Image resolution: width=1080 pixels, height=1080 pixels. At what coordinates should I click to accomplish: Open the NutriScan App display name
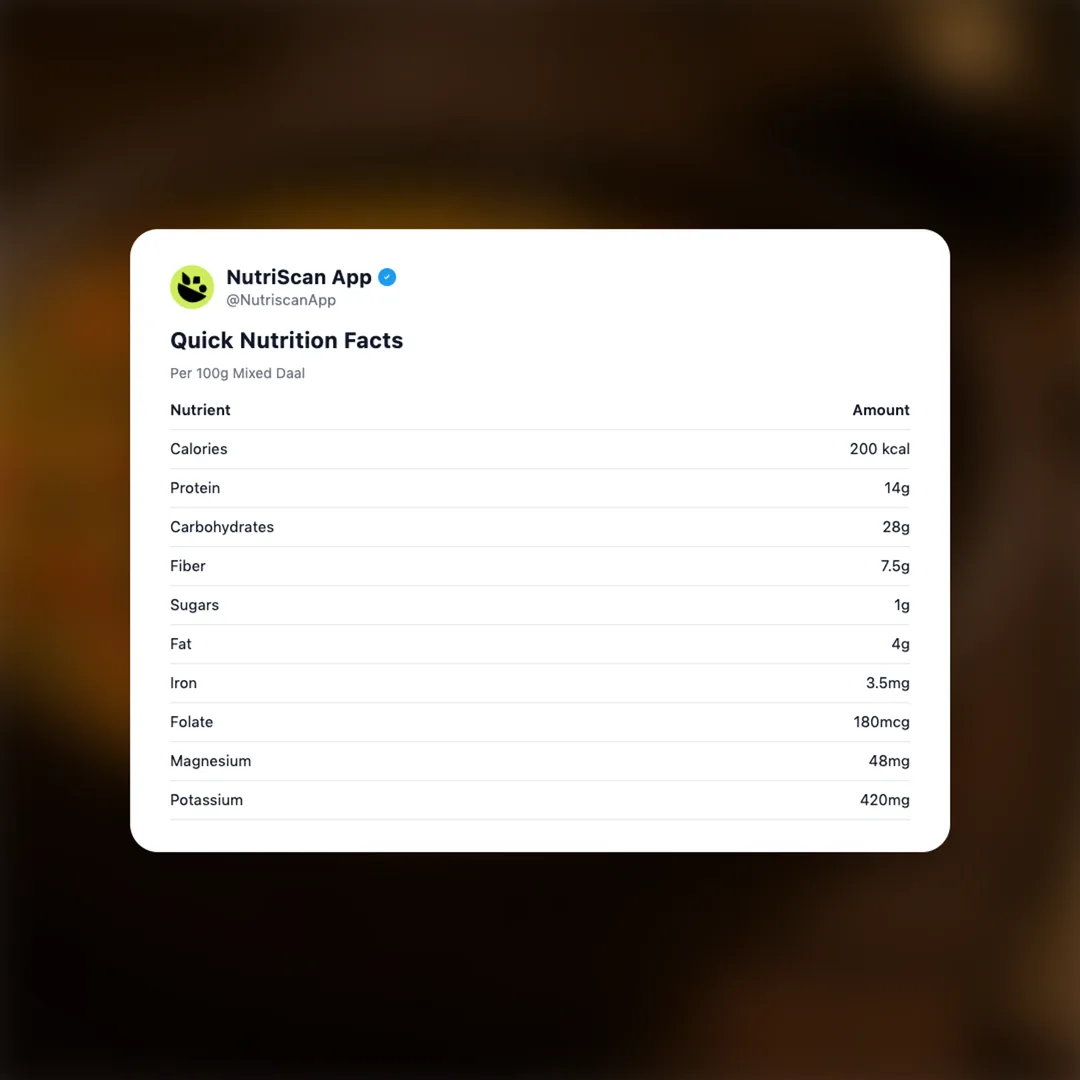(298, 277)
